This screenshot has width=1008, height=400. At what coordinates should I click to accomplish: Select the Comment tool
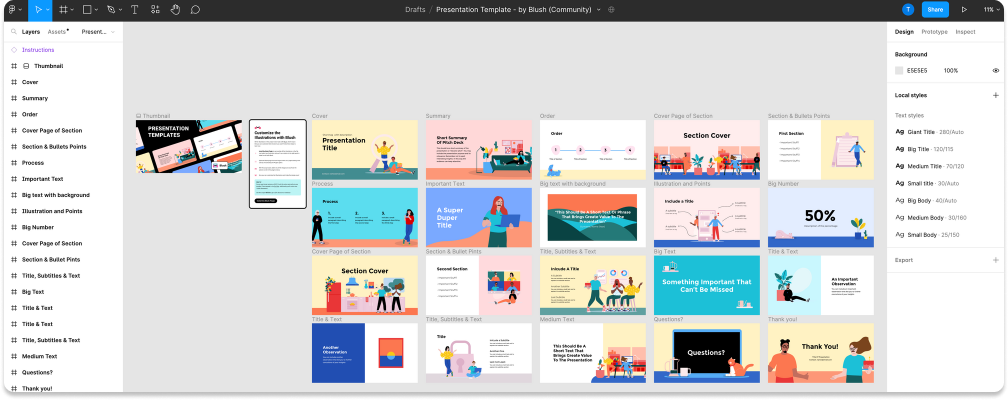coord(195,10)
